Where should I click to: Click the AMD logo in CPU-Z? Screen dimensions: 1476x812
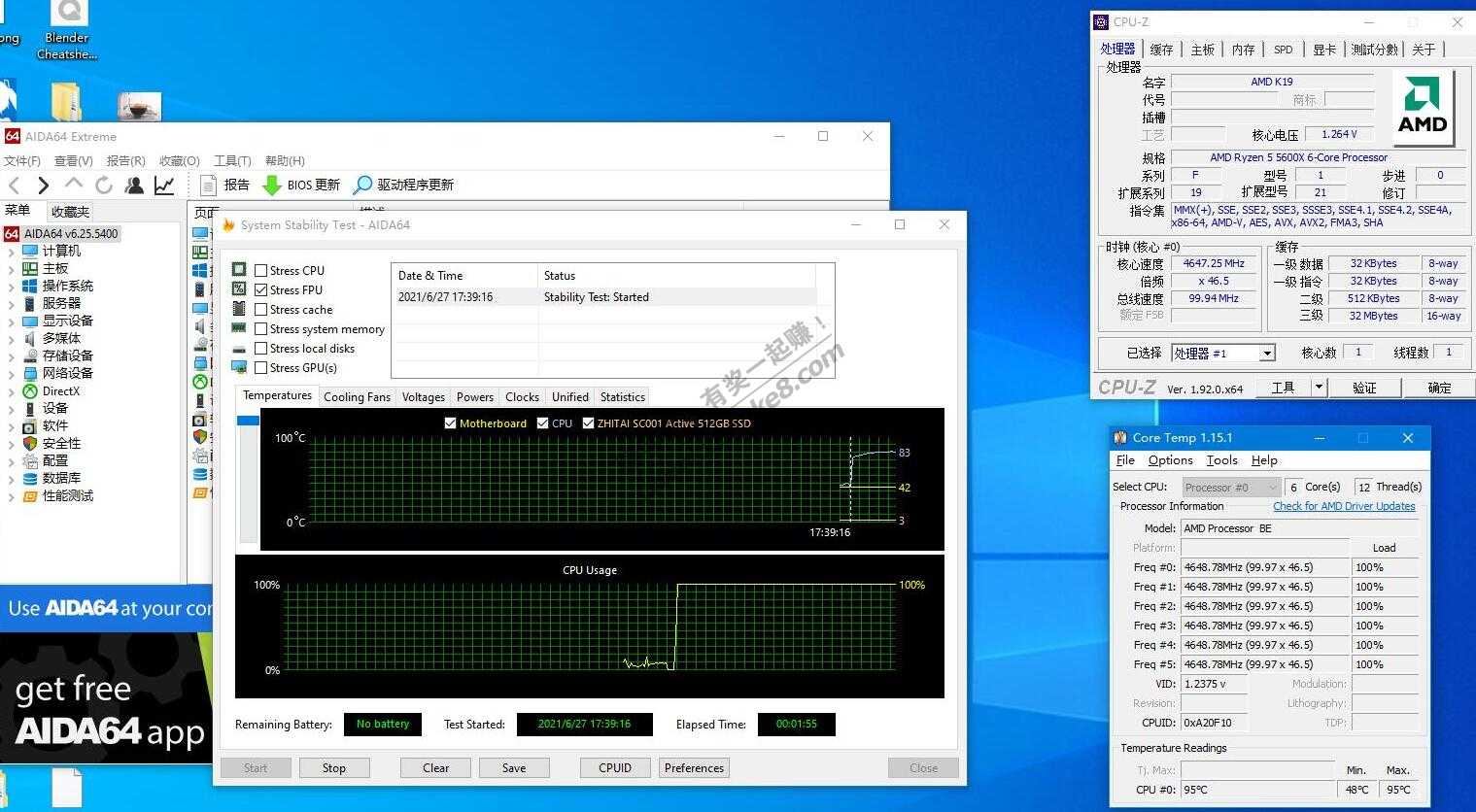pos(1423,106)
